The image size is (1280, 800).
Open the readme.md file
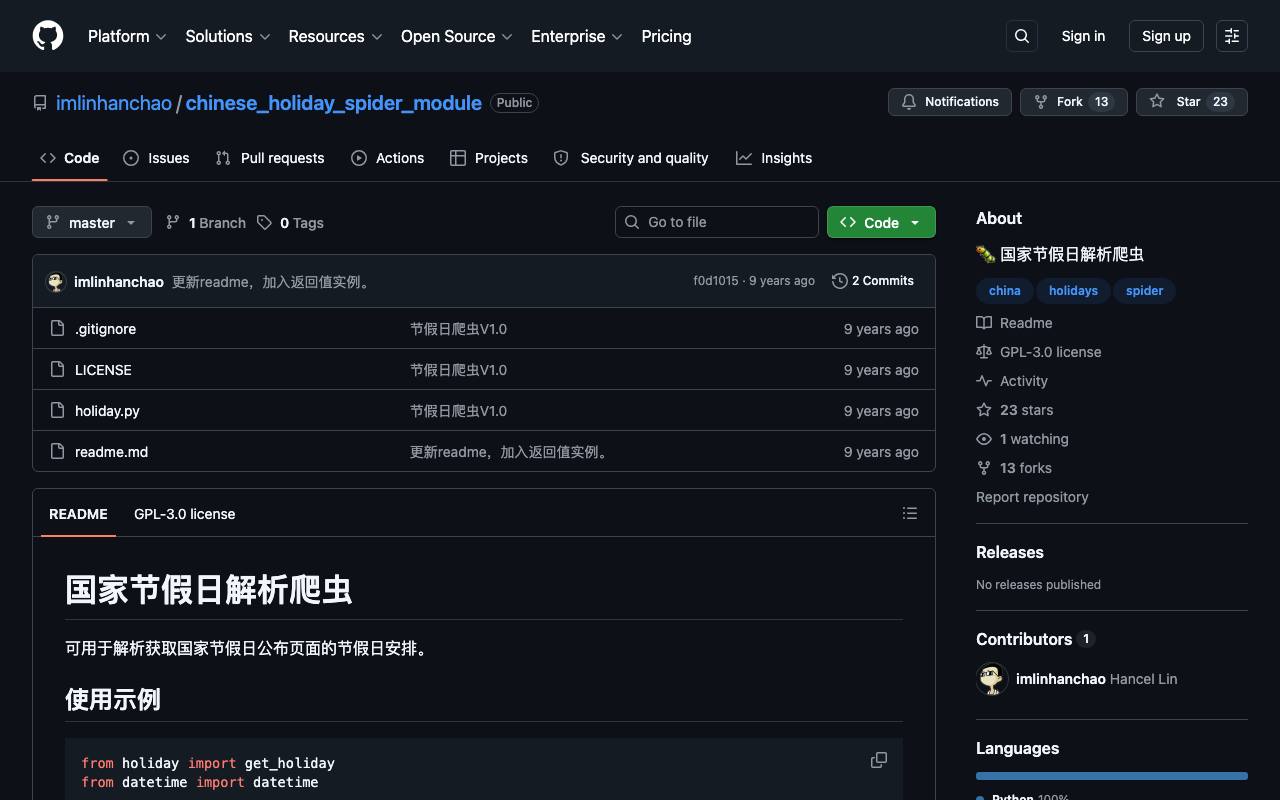[111, 452]
